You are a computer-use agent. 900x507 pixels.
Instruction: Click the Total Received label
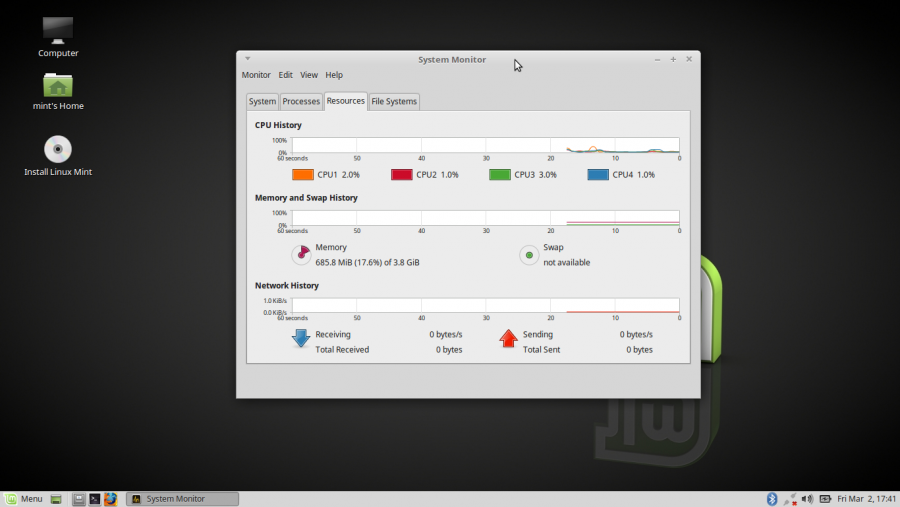click(342, 350)
